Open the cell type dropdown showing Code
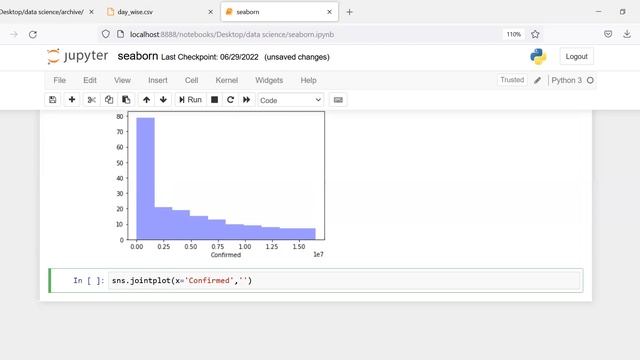The width and height of the screenshot is (640, 360). [291, 100]
